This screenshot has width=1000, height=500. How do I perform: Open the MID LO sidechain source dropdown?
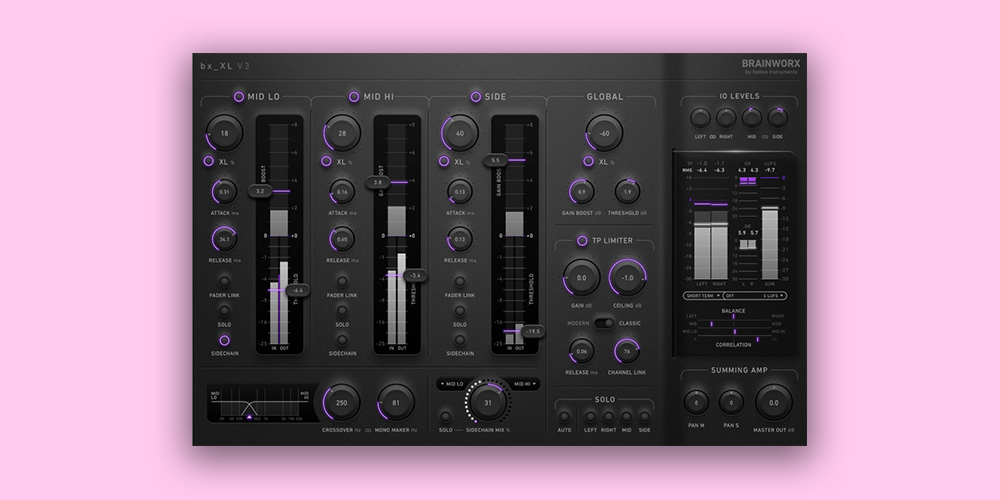point(452,384)
